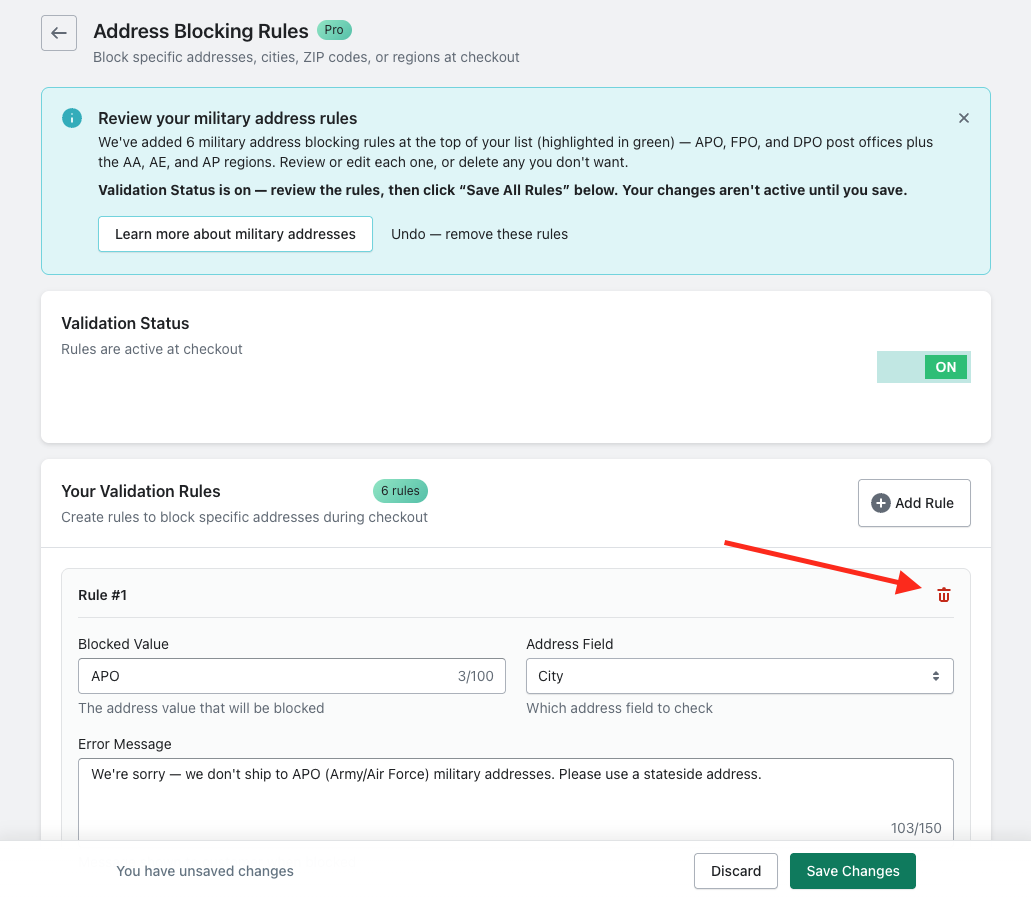Click the Pro badge next to the title

pos(334,30)
